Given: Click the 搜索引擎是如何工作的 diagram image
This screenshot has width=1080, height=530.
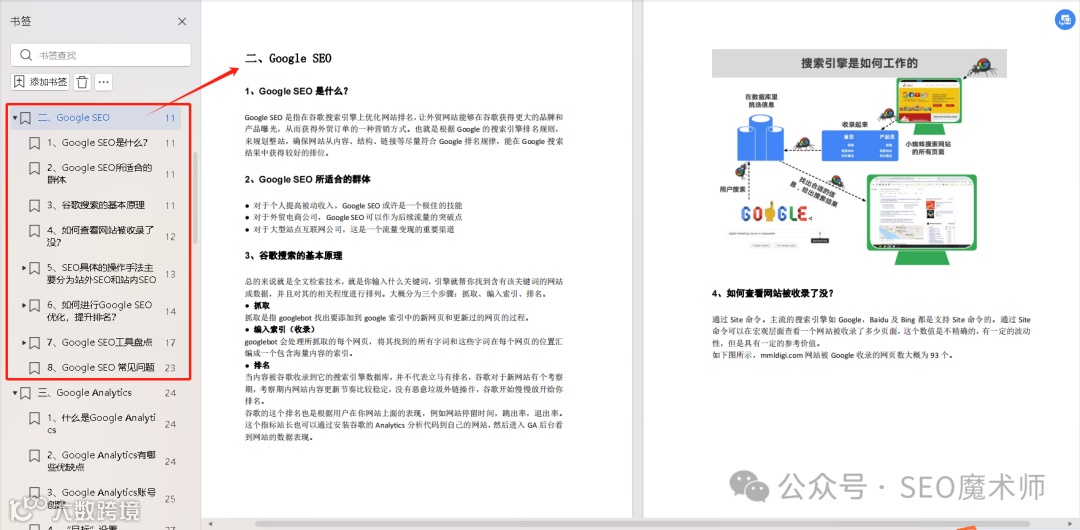Looking at the screenshot, I should pos(859,159).
